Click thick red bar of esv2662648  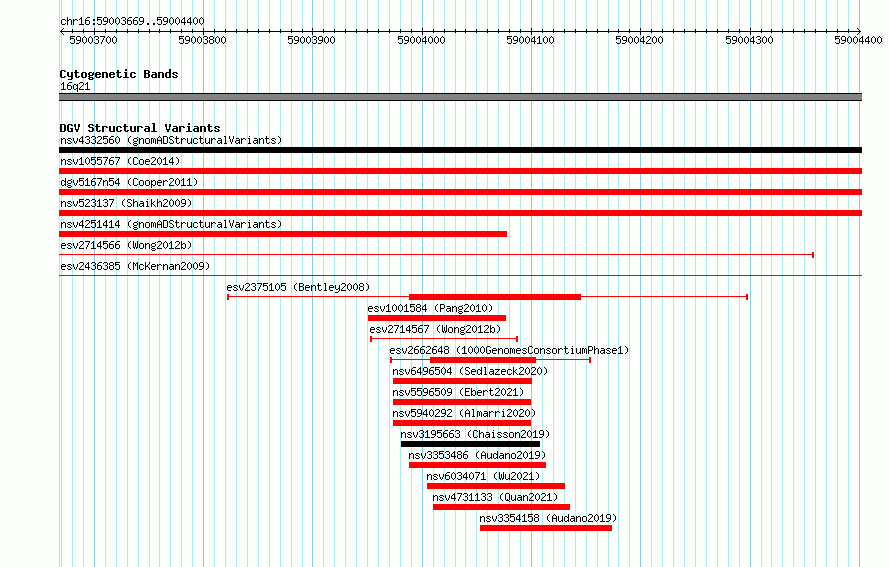tap(483, 360)
